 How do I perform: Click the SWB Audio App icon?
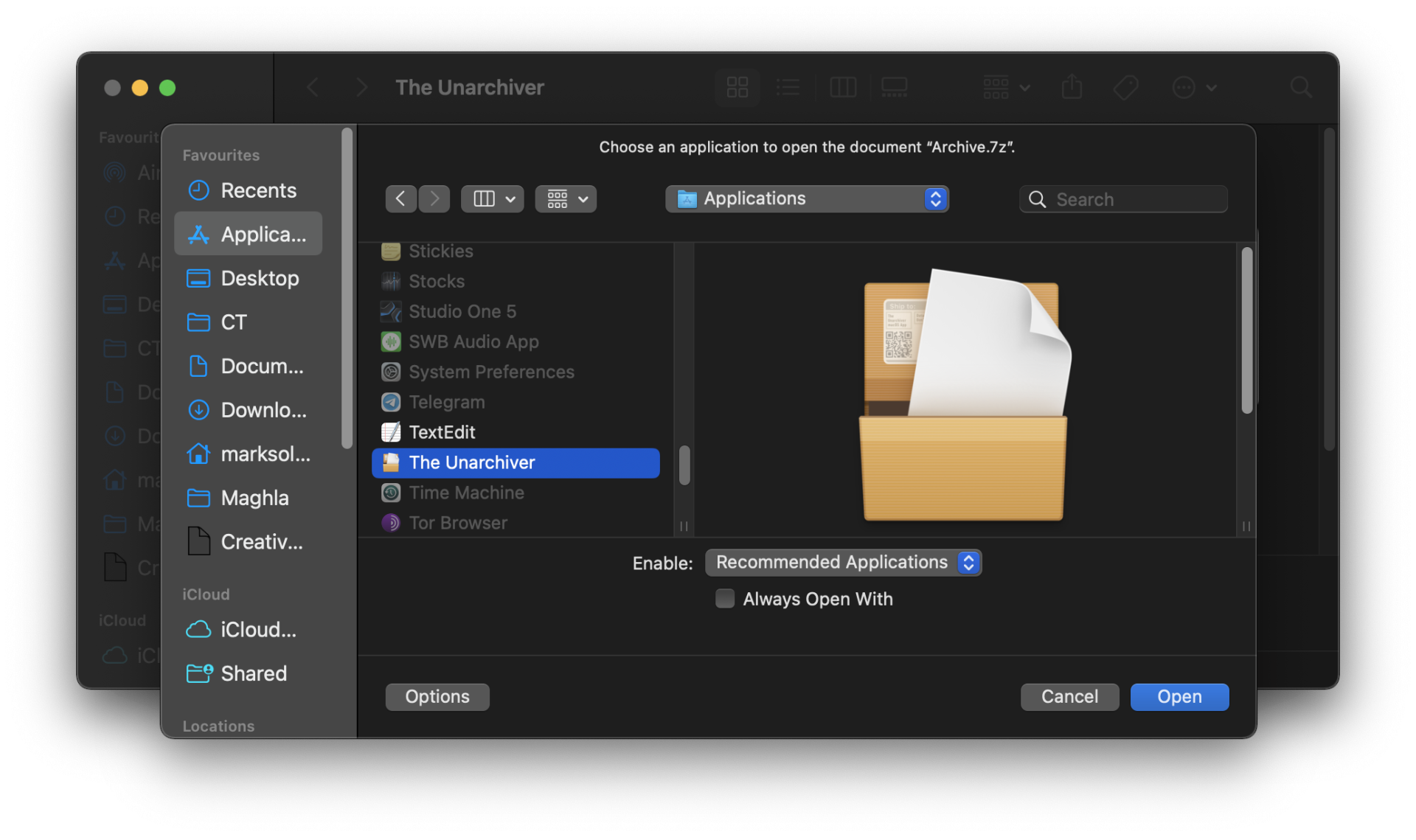391,342
